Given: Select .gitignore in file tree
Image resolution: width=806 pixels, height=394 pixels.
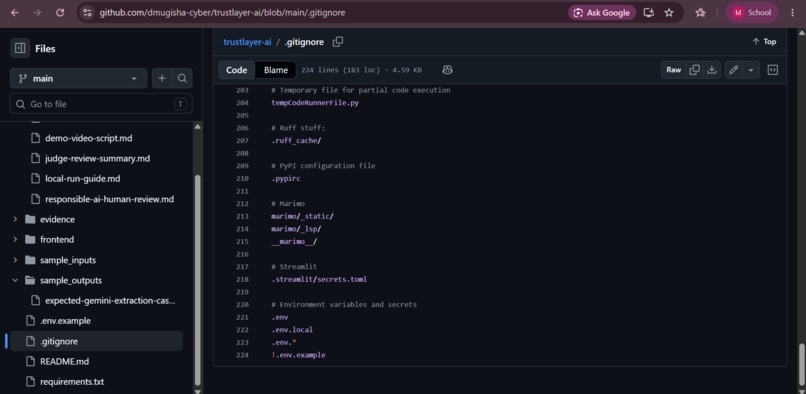Looking at the screenshot, I should pos(96,341).
